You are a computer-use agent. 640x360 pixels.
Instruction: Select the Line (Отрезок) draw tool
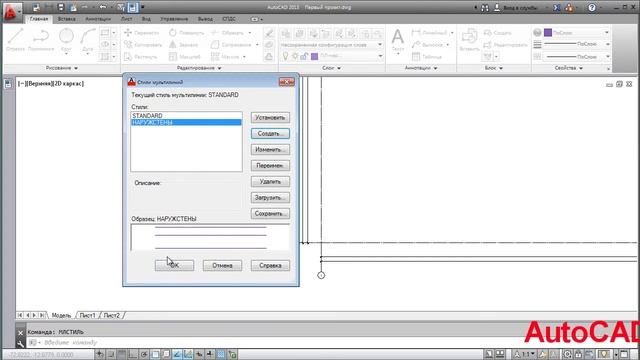point(16,40)
